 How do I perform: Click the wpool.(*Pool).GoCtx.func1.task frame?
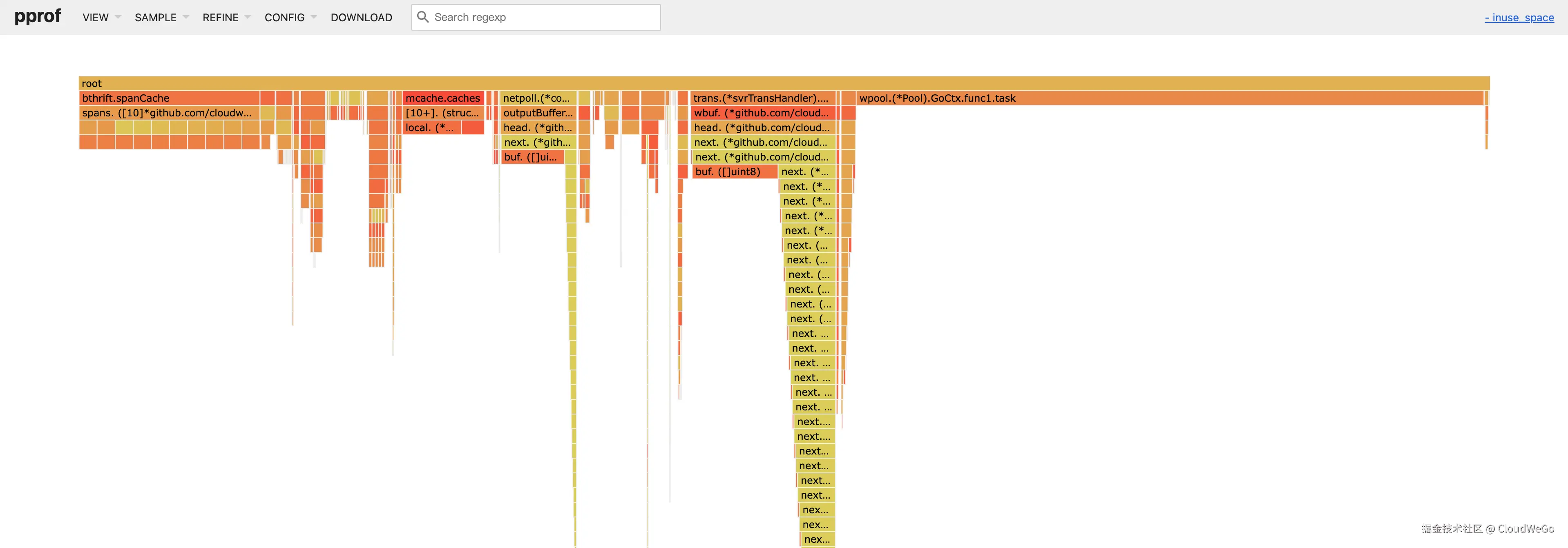1169,98
